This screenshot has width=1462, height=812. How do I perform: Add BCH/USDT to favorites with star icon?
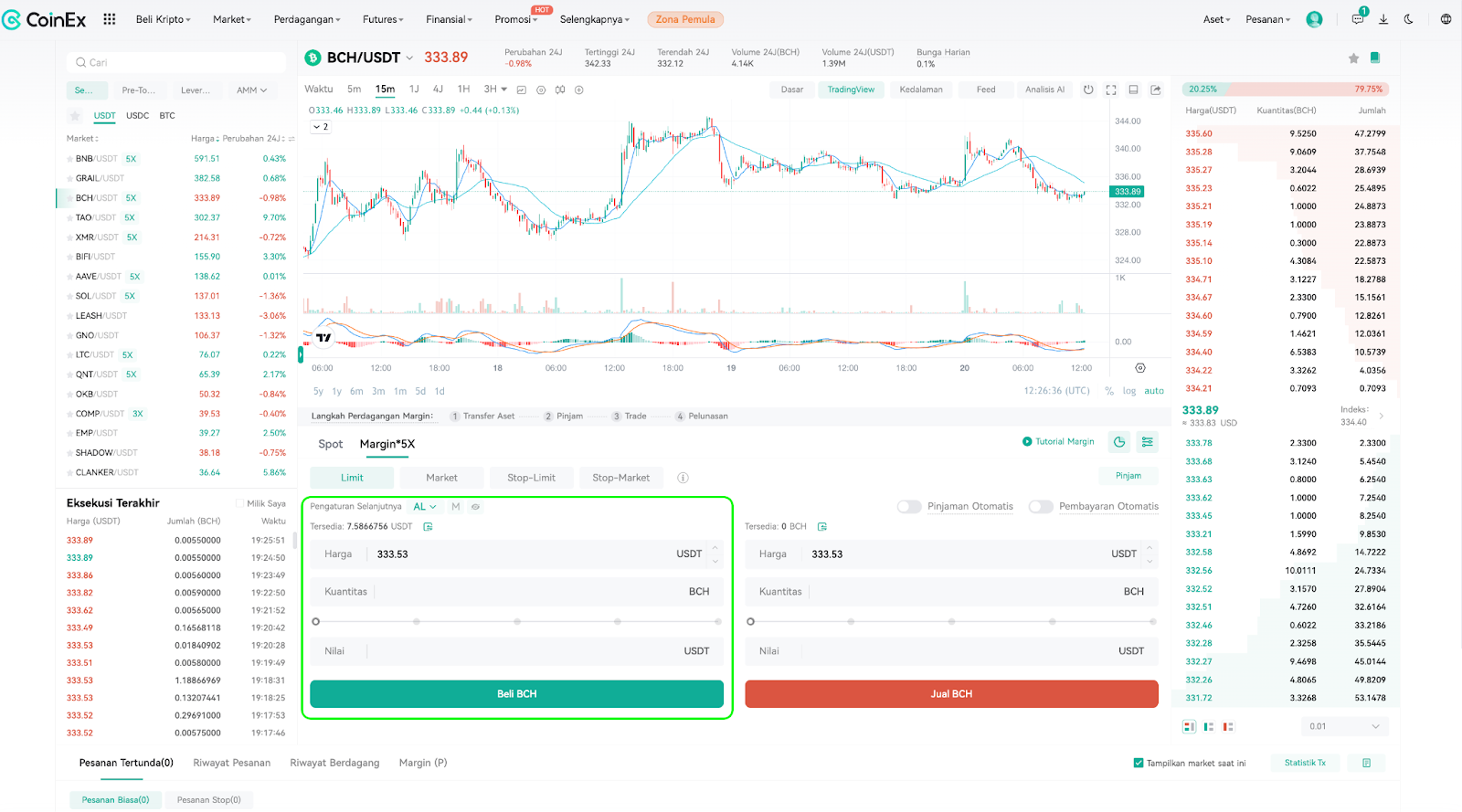click(1353, 58)
